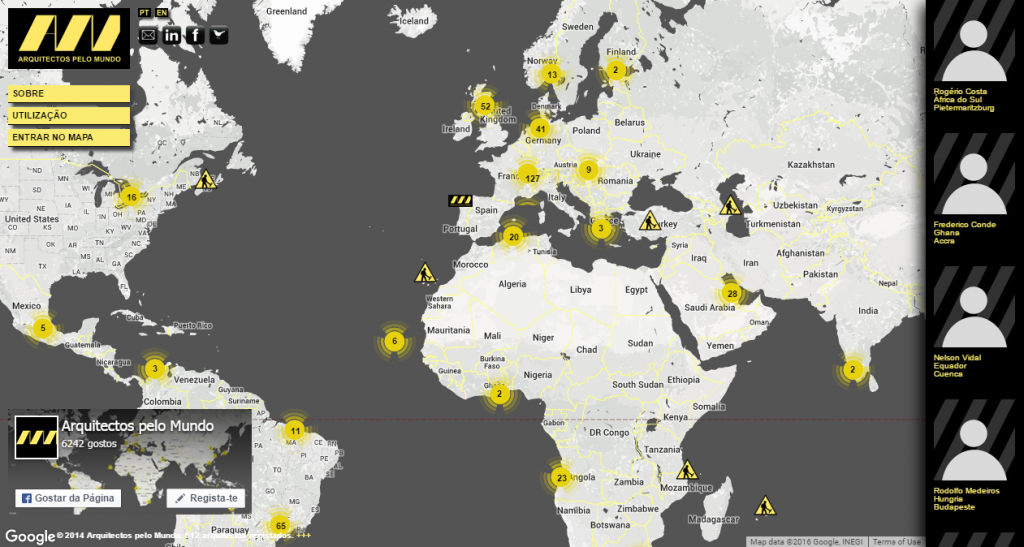Click the construction marker over Turkey
This screenshot has width=1024, height=547.
click(x=649, y=221)
